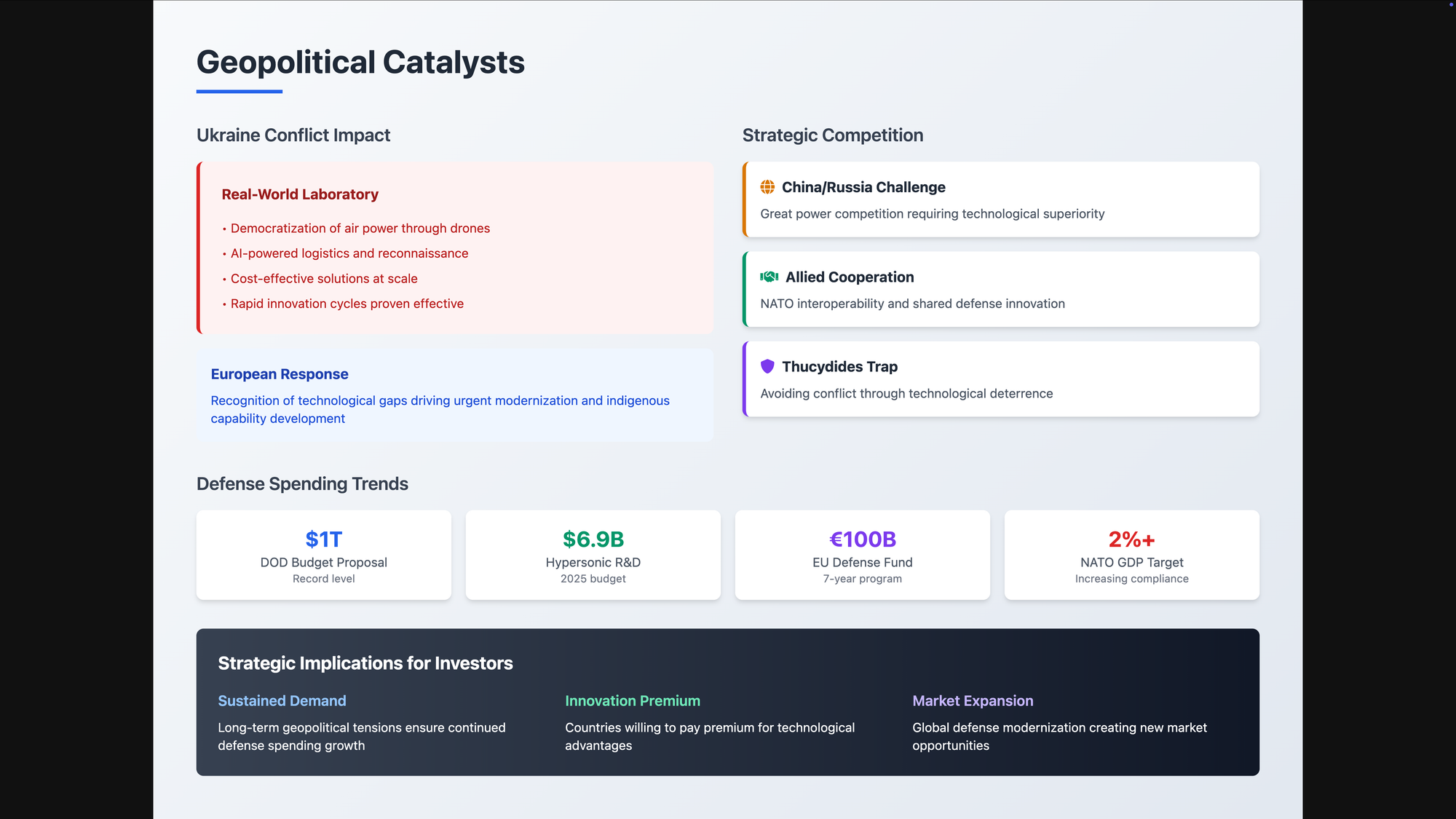The width and height of the screenshot is (1456, 819).
Task: Select the $6.9B Hypersonic R&D card
Action: pos(593,555)
